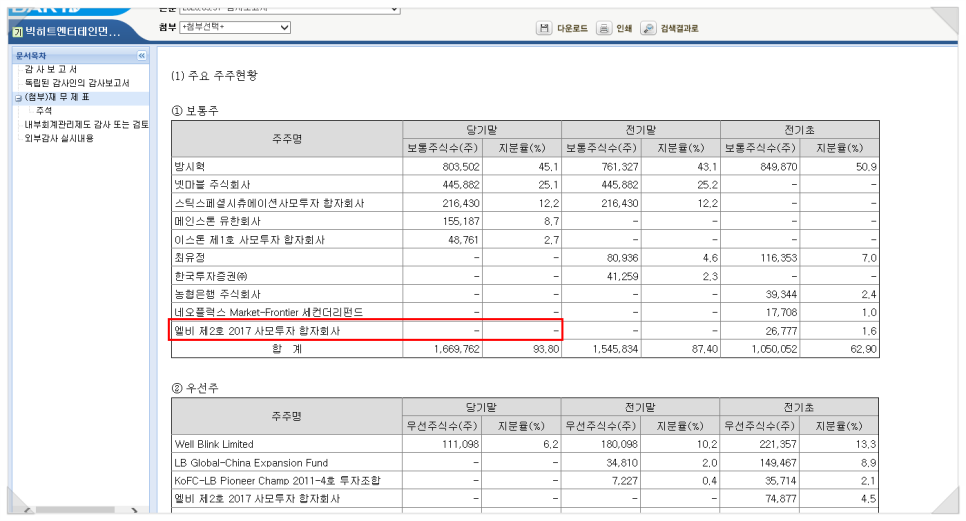
Task: Click the value 74,877 cell
Action: coord(760,499)
